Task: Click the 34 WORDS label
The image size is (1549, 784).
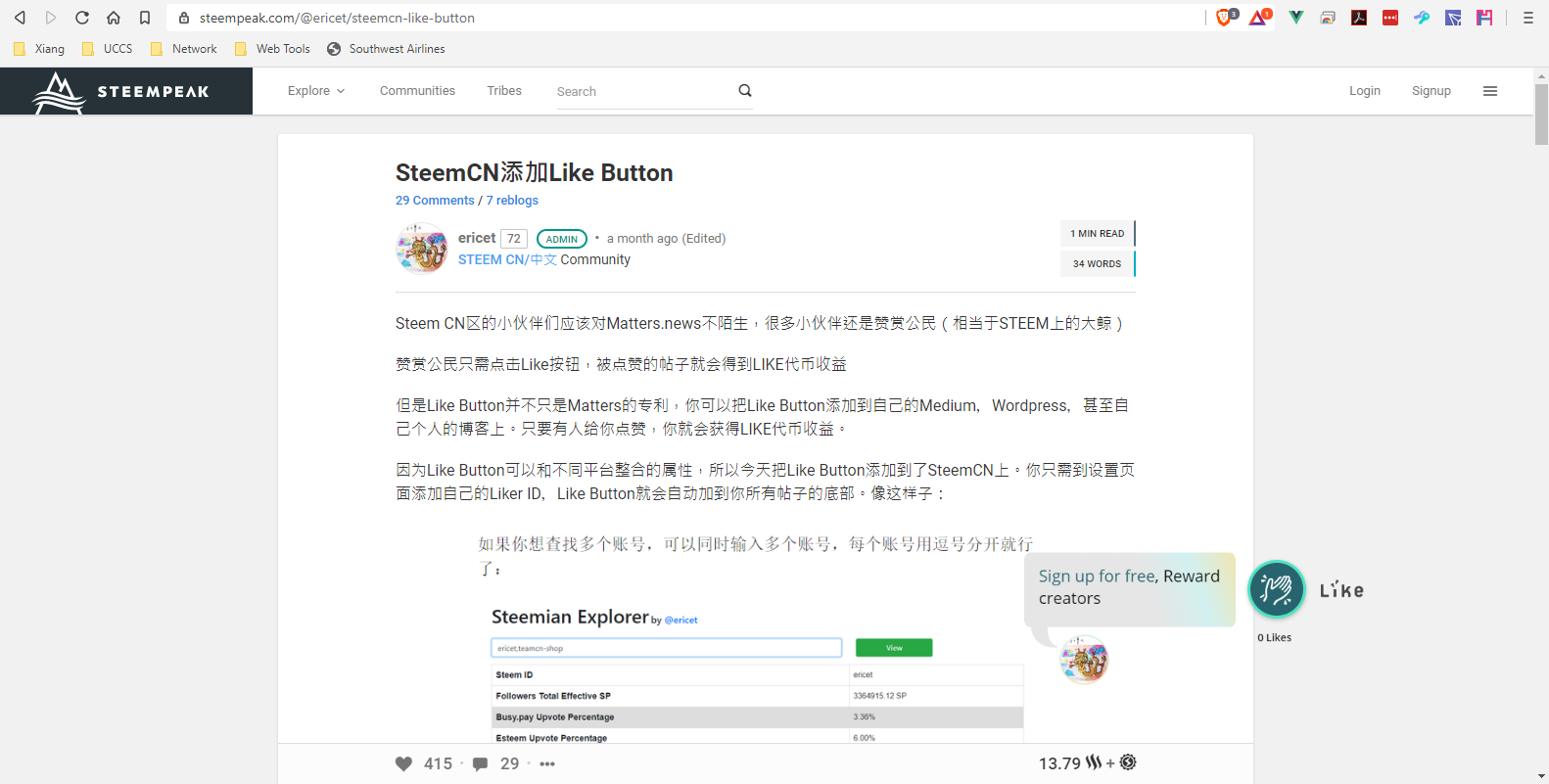Action: coord(1097,264)
